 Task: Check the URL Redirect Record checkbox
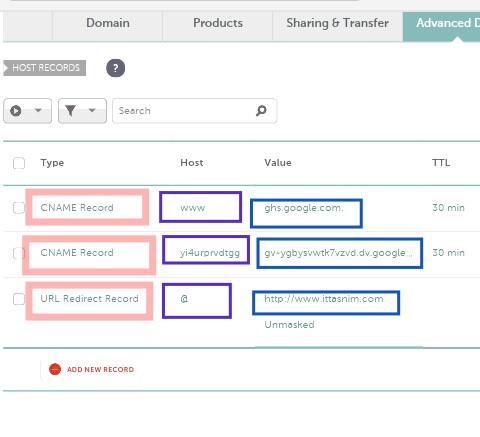19,299
